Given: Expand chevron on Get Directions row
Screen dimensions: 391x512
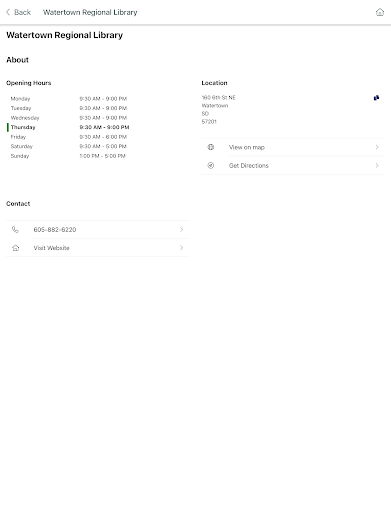Looking at the screenshot, I should click(x=377, y=165).
